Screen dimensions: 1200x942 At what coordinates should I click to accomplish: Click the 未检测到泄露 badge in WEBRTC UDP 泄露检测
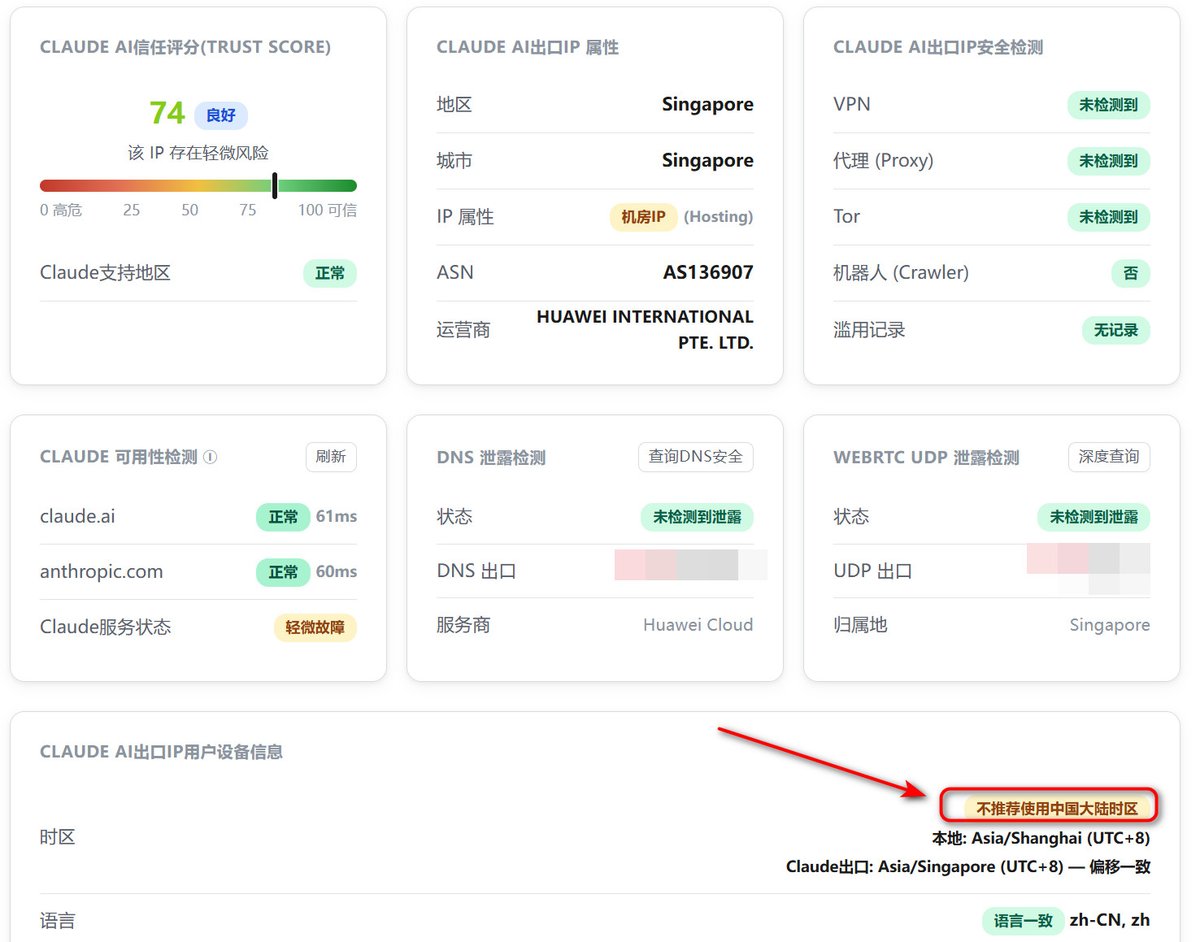click(1094, 517)
